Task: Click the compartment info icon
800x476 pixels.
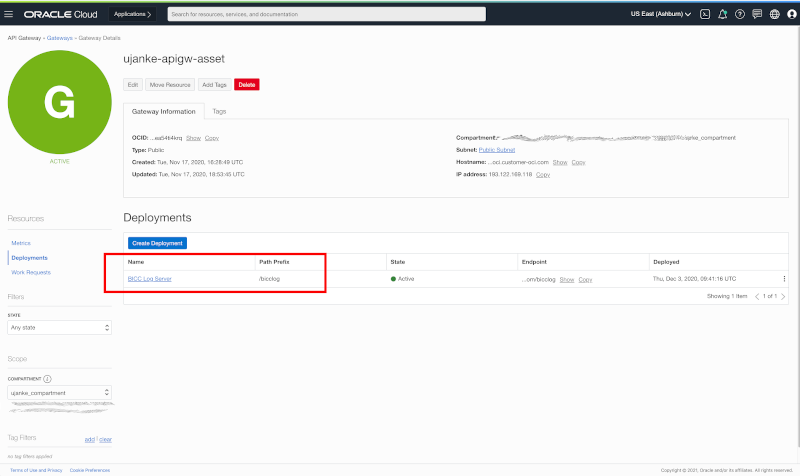Action: pyautogui.click(x=47, y=379)
